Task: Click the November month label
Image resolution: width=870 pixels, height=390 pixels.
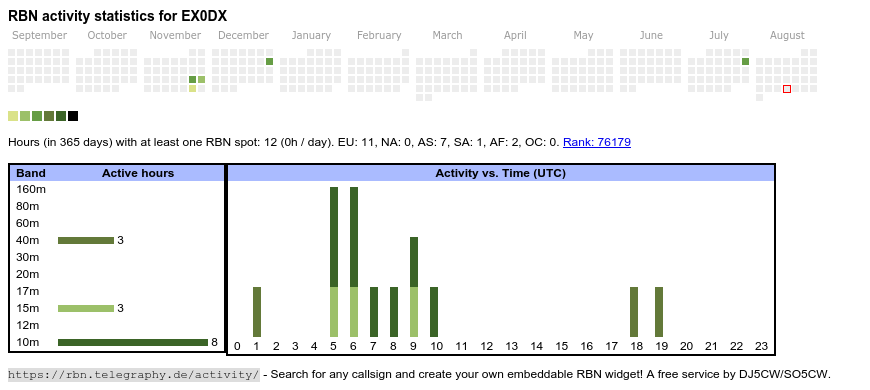Action: (x=175, y=36)
